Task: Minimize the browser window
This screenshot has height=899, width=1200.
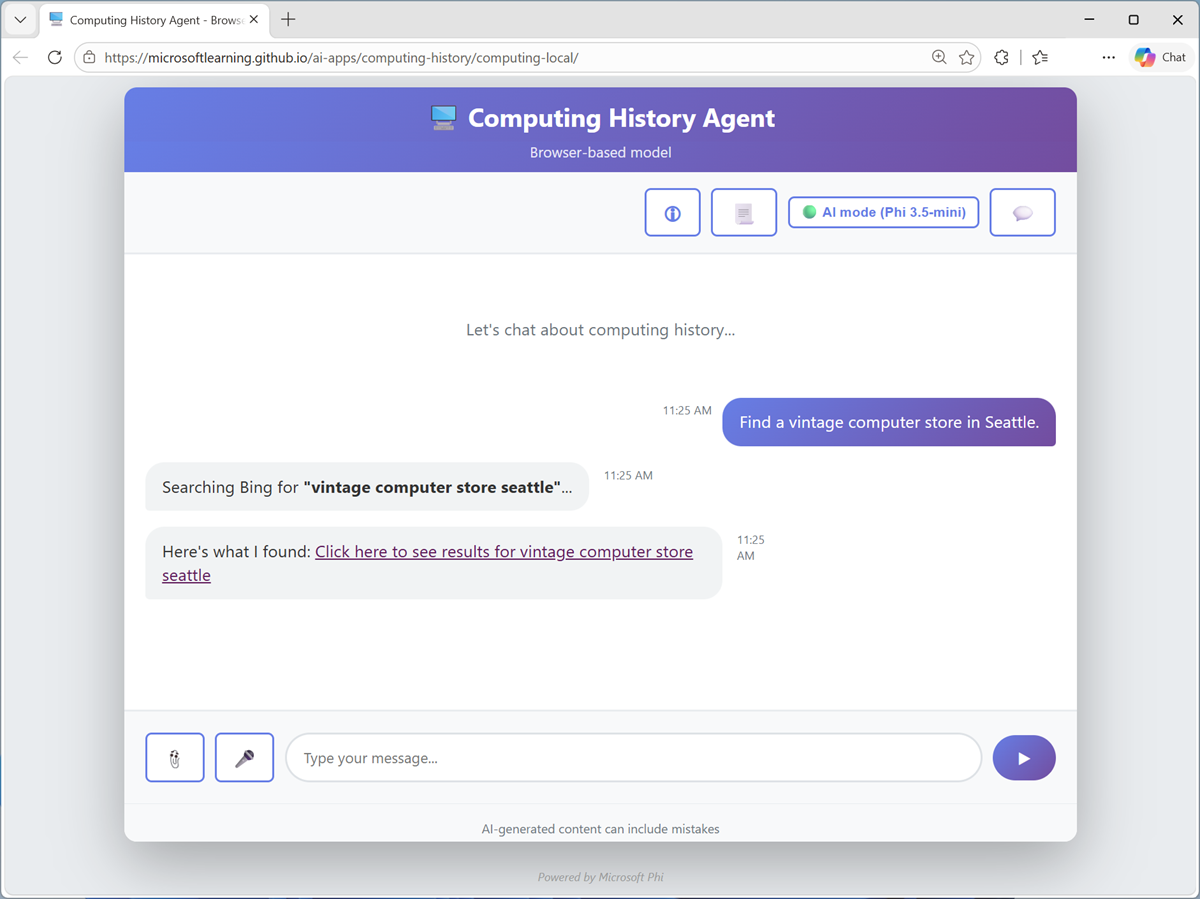Action: pyautogui.click(x=1089, y=20)
